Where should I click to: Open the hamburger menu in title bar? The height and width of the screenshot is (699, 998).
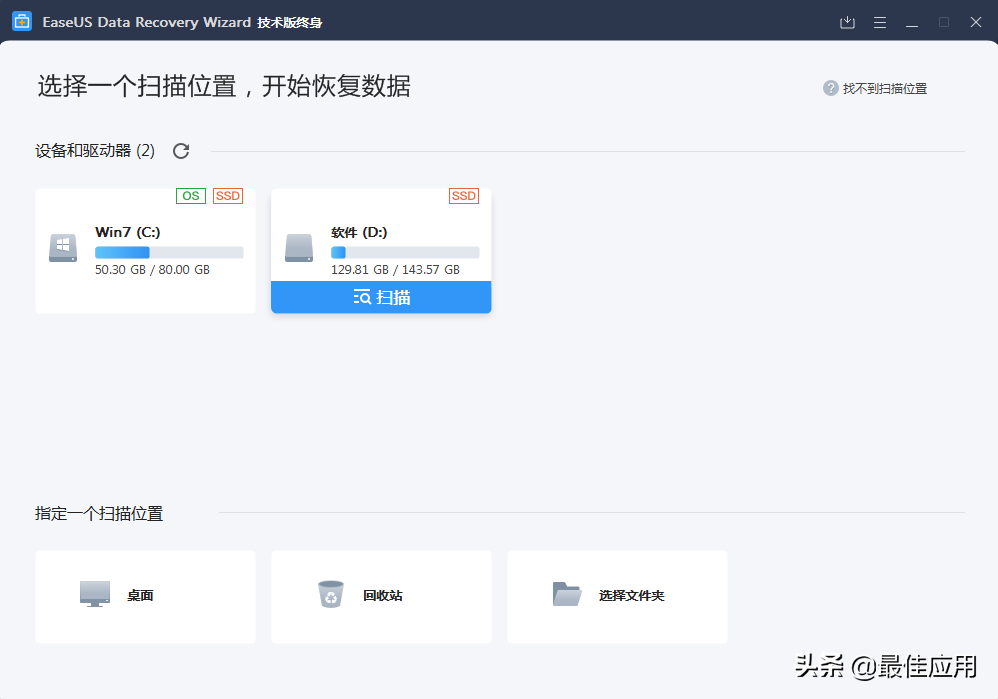pos(880,22)
